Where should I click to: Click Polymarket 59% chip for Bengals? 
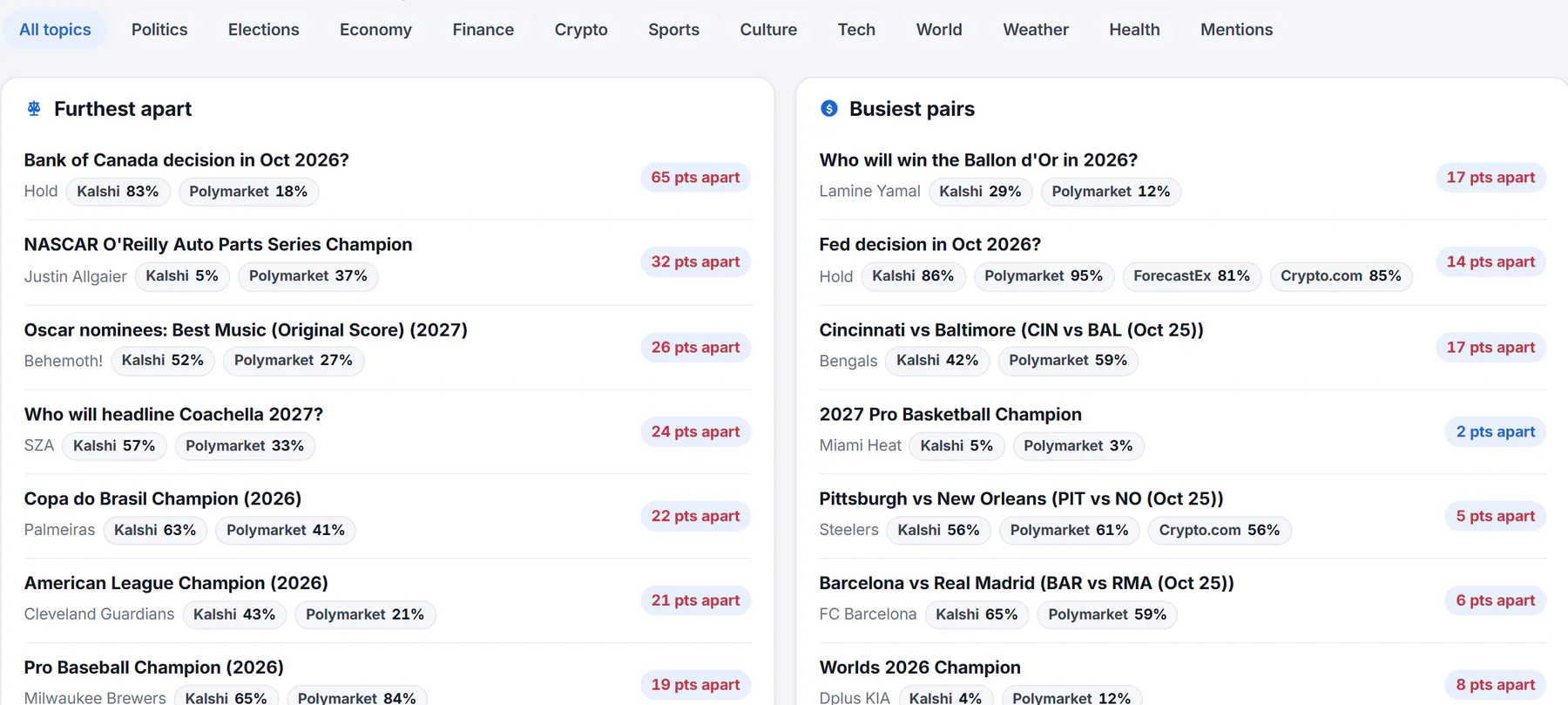click(1068, 361)
